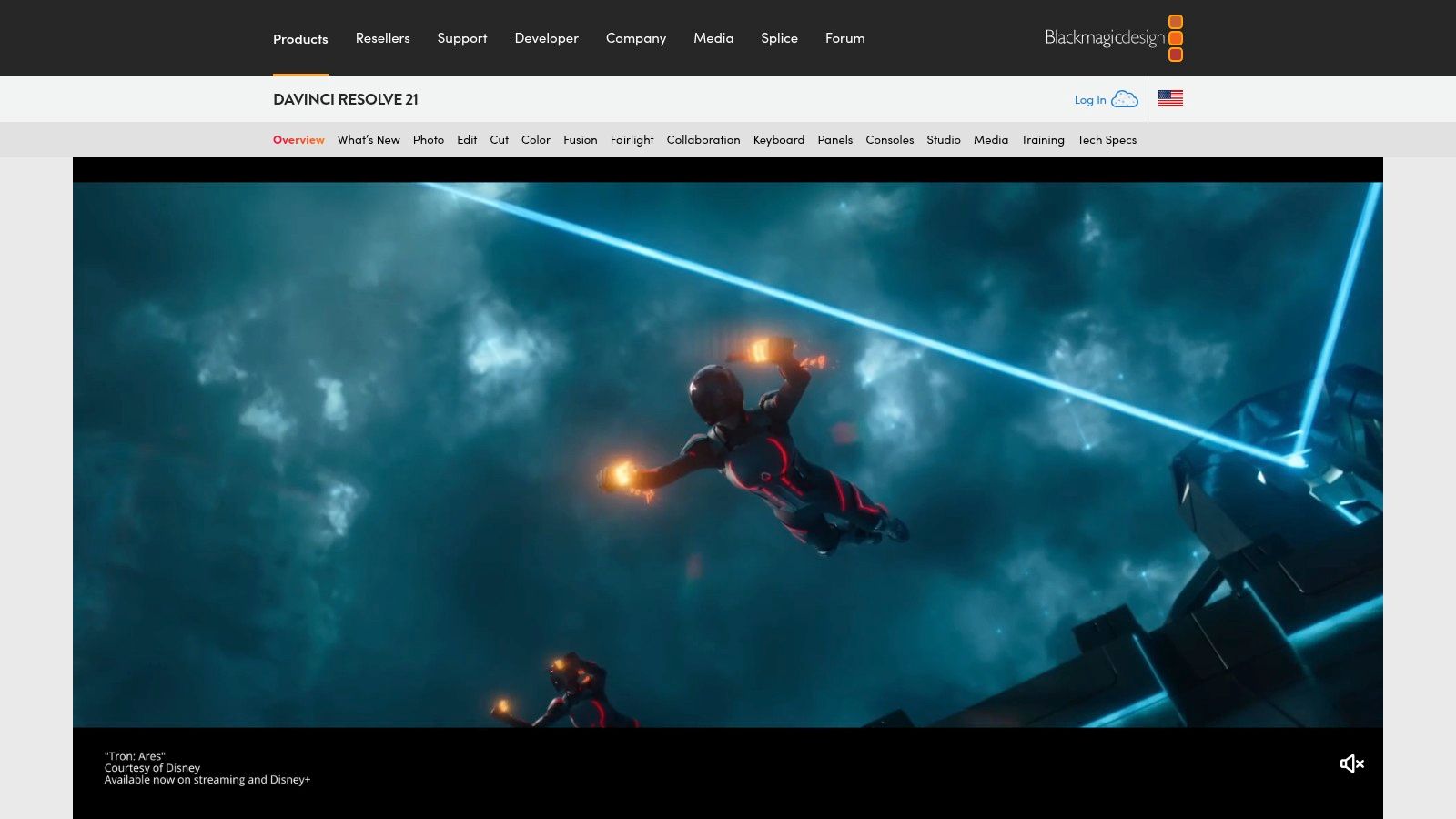Open the Edit tab

467,140
